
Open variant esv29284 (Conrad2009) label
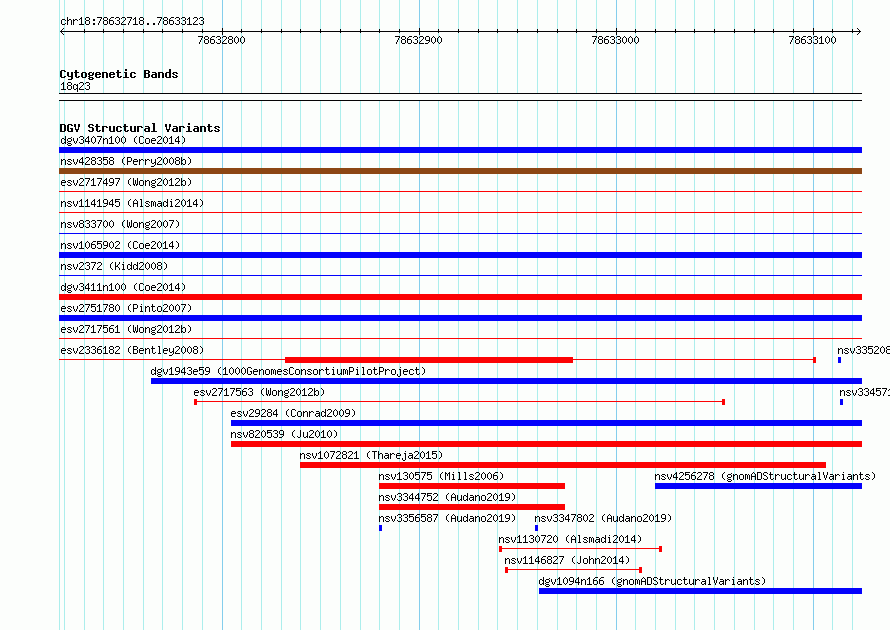click(x=293, y=413)
